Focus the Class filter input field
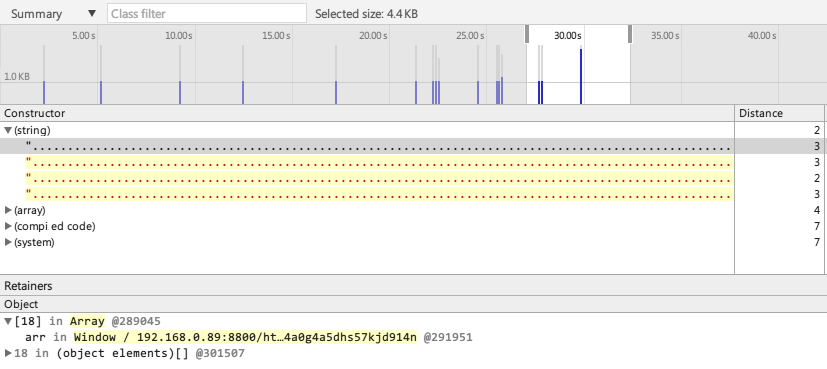 [207, 14]
